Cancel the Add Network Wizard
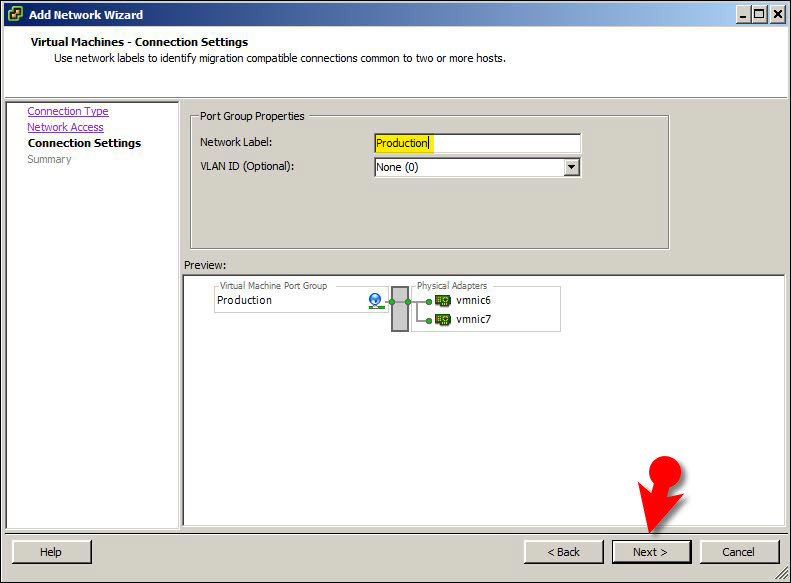This screenshot has height=583, width=791. (739, 552)
